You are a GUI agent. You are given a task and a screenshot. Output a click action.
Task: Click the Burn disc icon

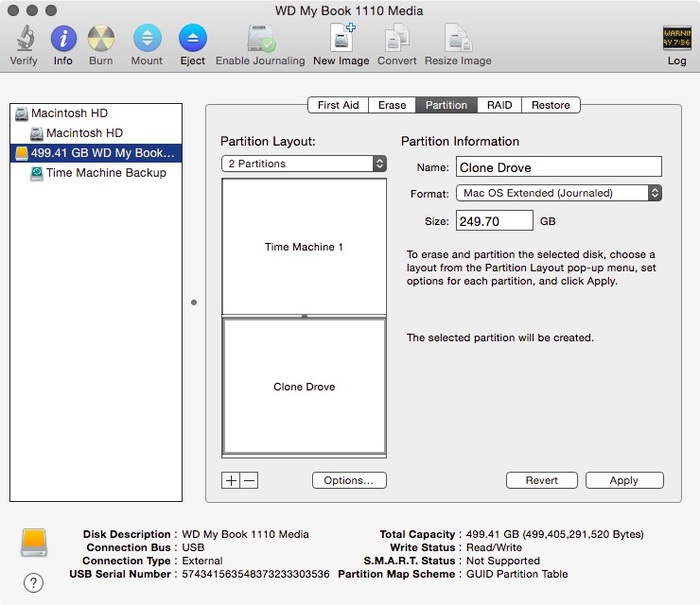(x=101, y=38)
